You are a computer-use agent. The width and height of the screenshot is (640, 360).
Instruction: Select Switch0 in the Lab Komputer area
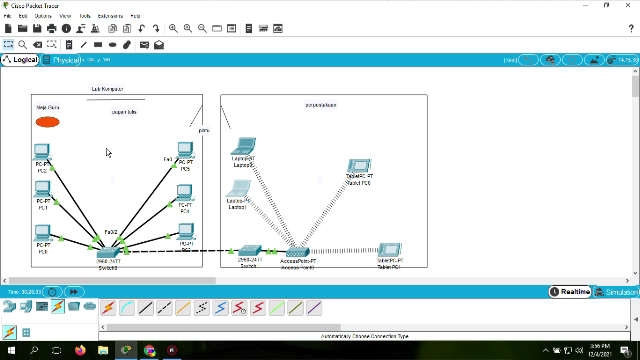click(108, 253)
